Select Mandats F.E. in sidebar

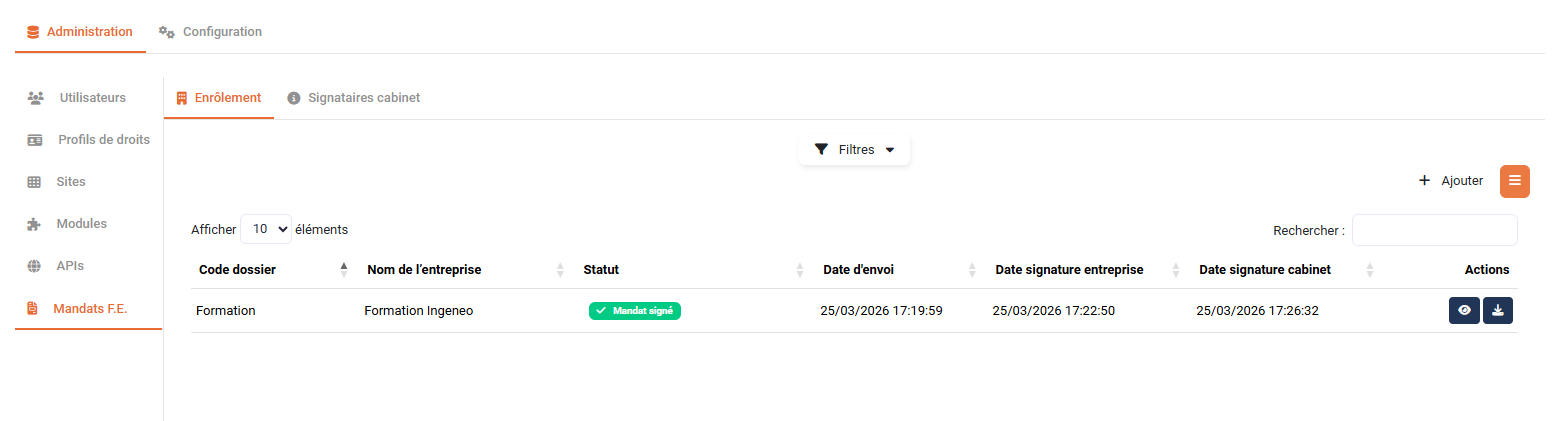(x=90, y=308)
